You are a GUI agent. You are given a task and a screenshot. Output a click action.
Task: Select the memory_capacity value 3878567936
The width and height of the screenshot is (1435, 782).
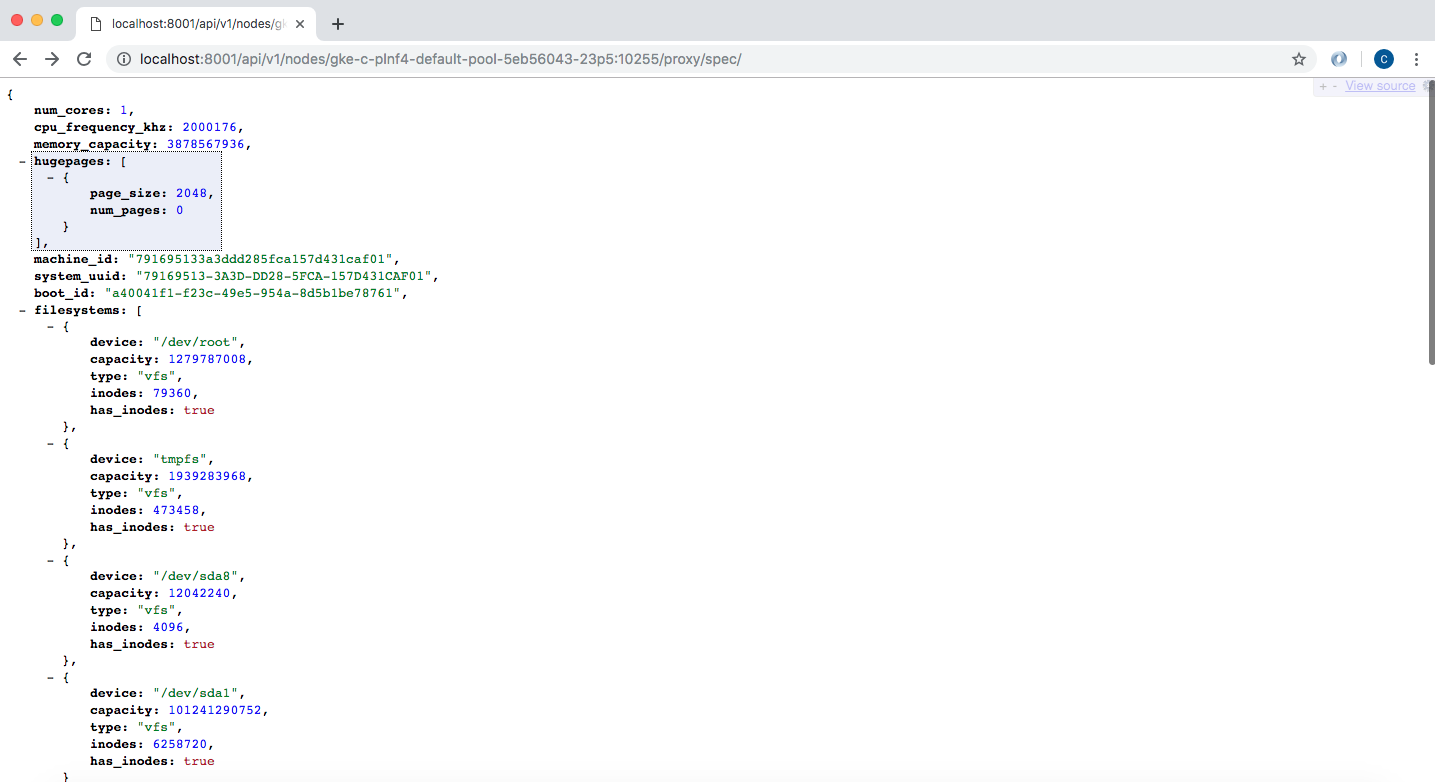point(206,144)
